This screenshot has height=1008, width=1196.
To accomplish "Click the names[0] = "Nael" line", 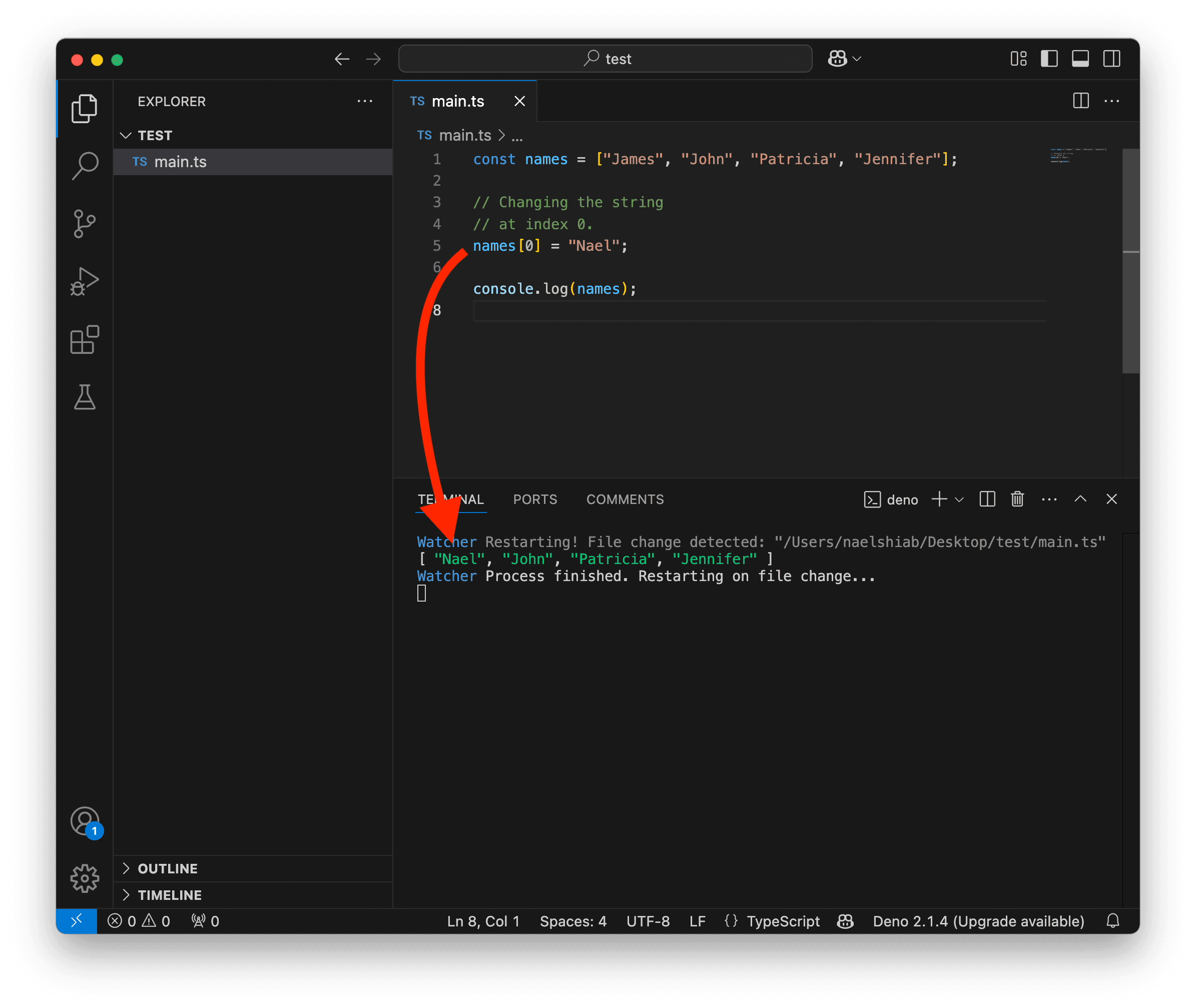I will 550,246.
